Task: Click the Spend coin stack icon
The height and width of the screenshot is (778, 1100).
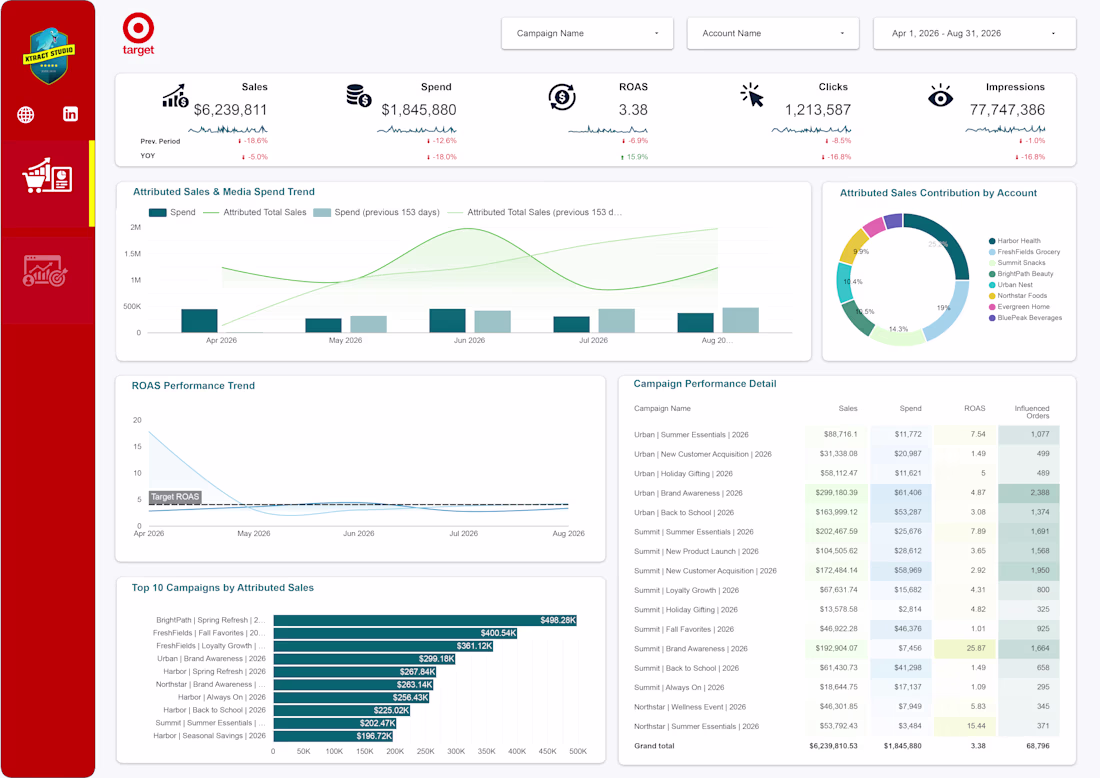Action: click(x=358, y=96)
